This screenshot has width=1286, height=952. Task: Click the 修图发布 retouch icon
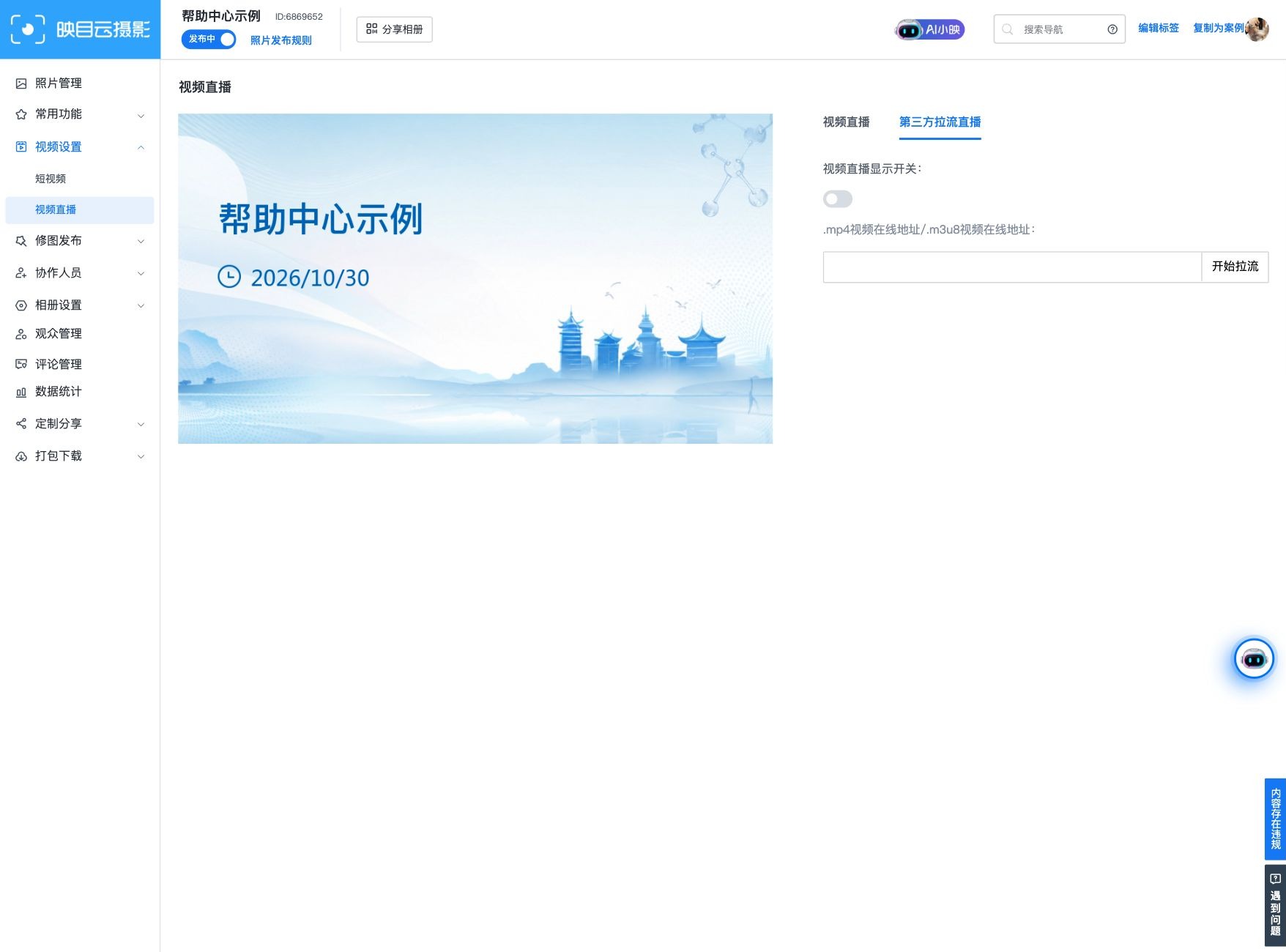[21, 241]
